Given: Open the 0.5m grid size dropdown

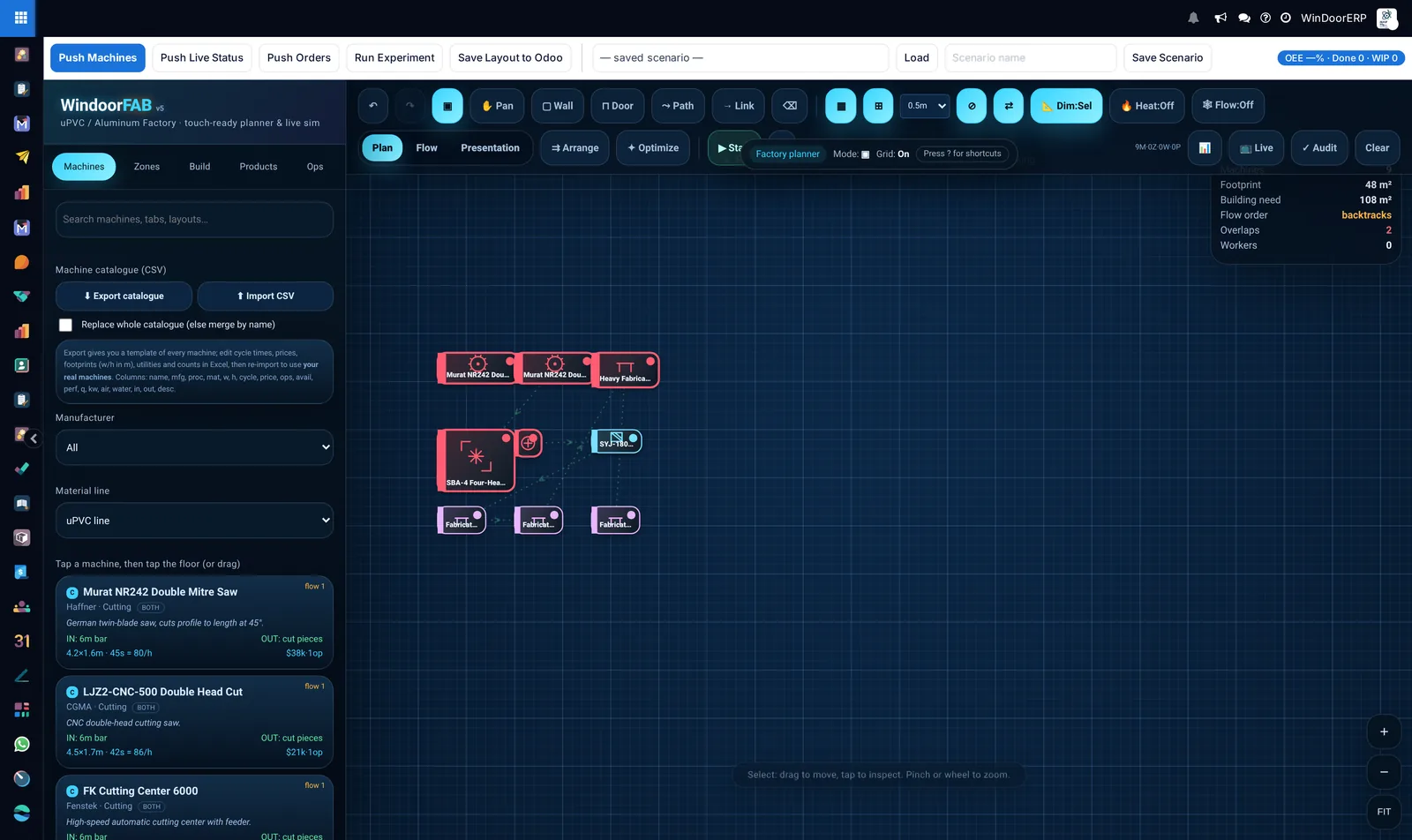Looking at the screenshot, I should click(925, 106).
